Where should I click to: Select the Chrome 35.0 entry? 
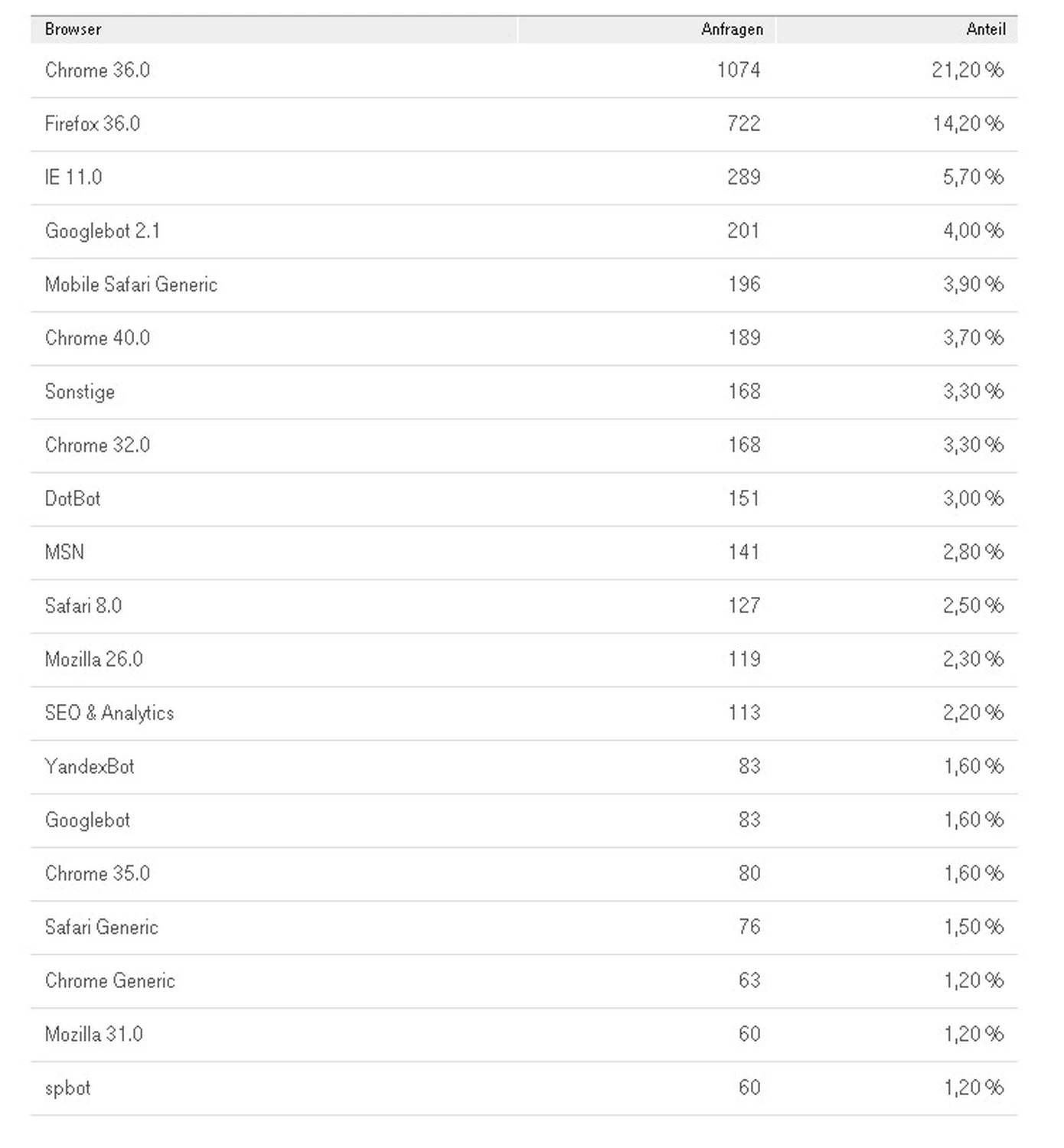(x=97, y=874)
